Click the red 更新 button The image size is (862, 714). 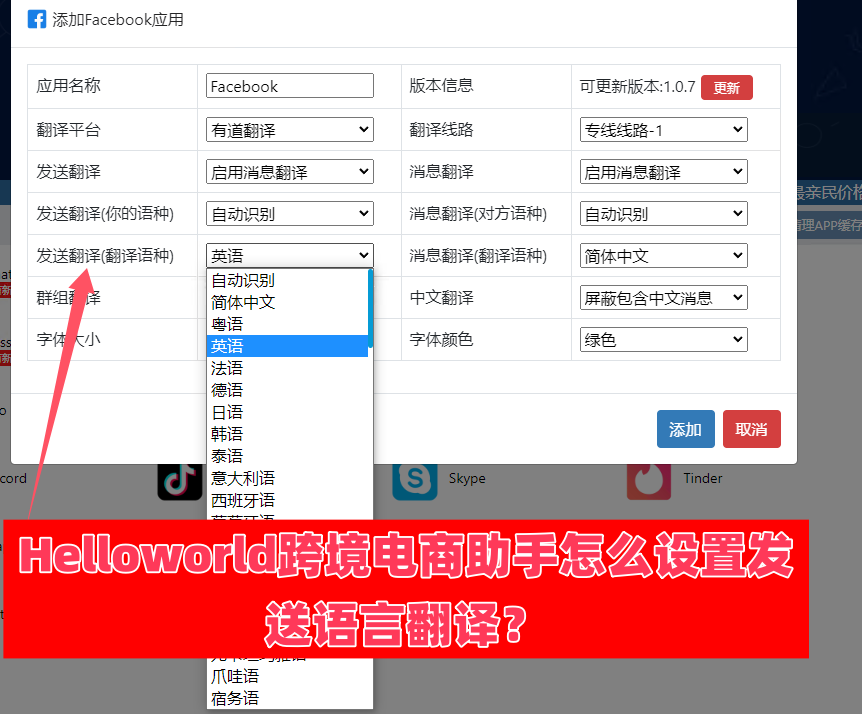(x=727, y=87)
